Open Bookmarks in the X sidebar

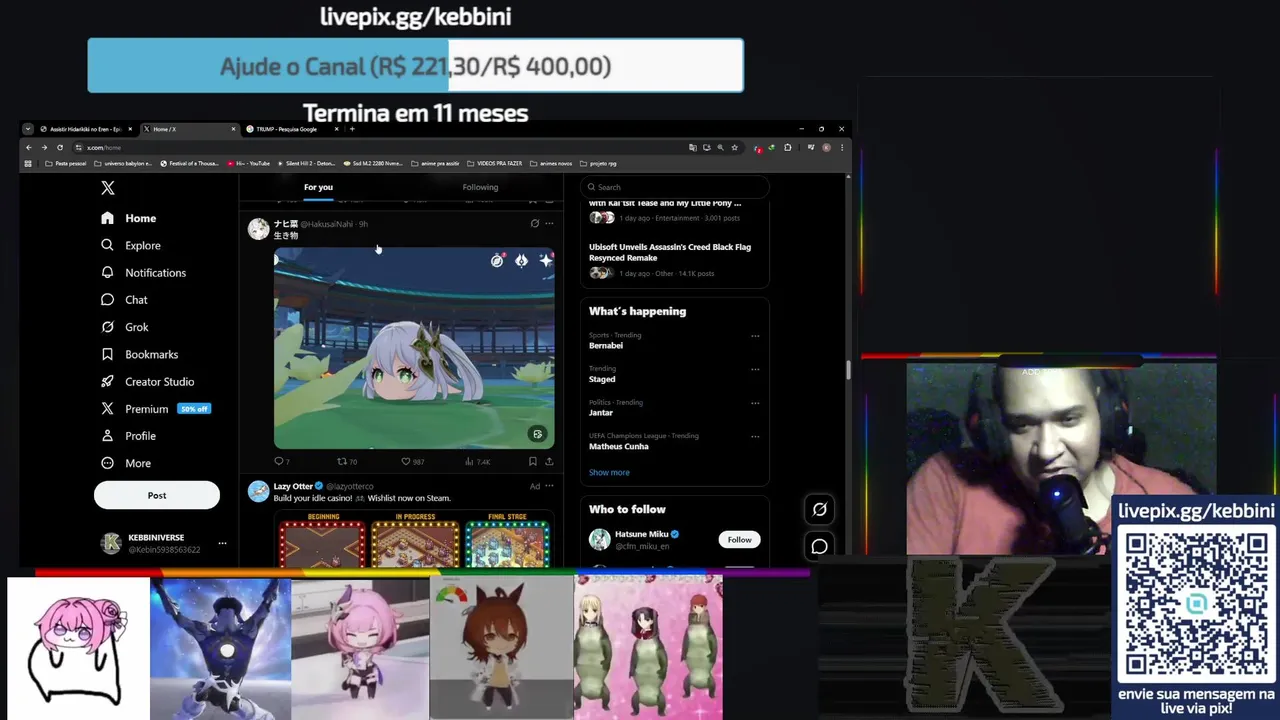coord(140,354)
